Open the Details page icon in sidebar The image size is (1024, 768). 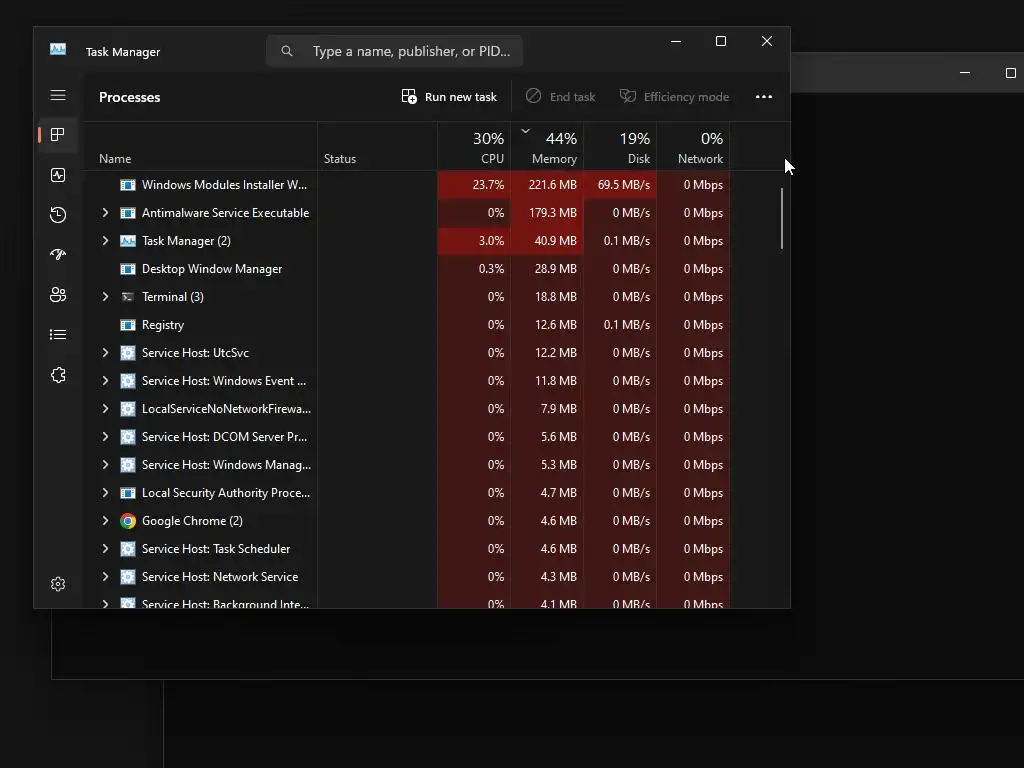[x=58, y=334]
